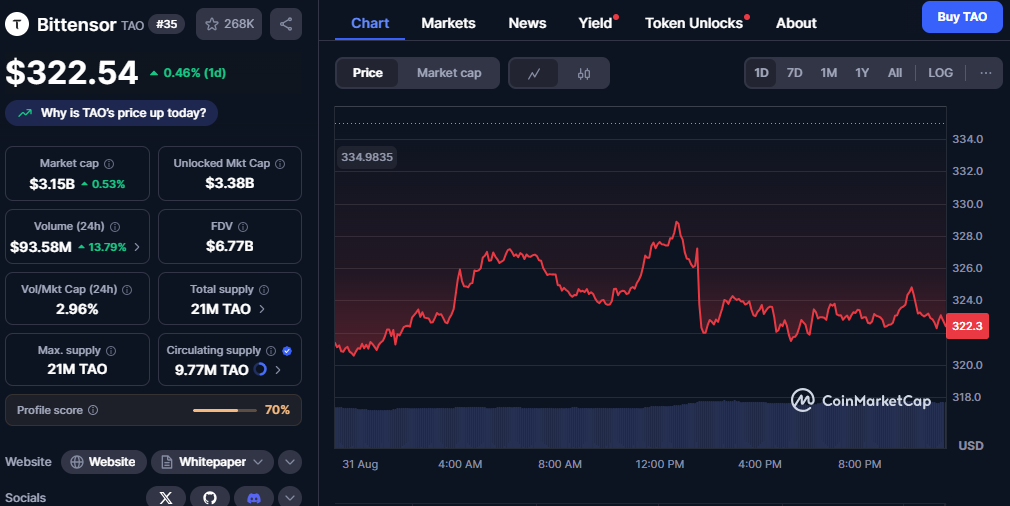Switch to line chart view icon
1010x506 pixels.
click(x=534, y=73)
